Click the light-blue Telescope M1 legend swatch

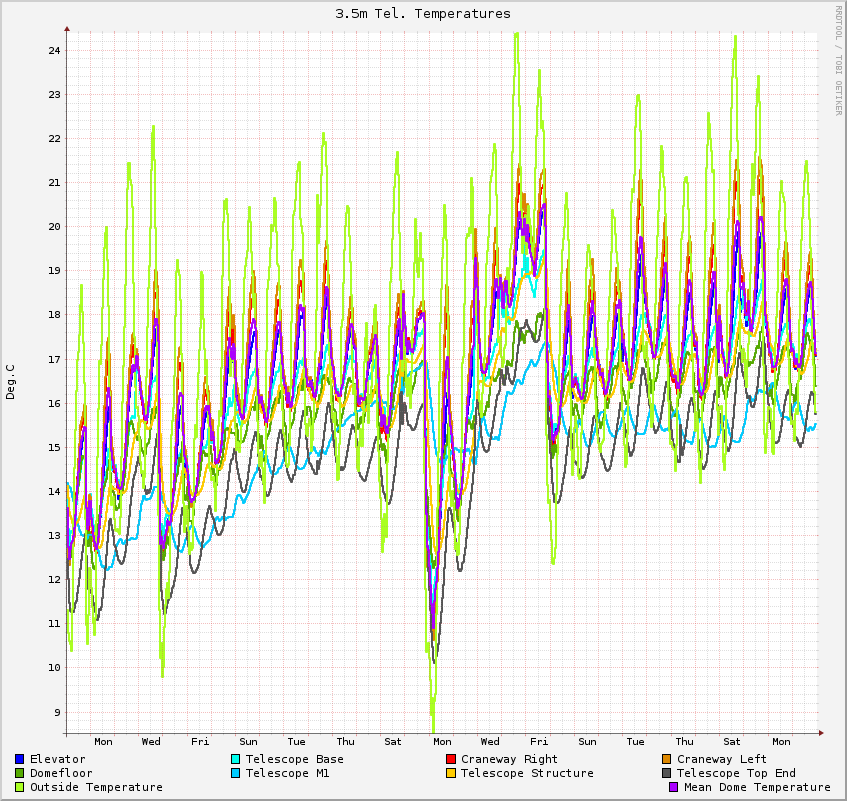click(x=235, y=773)
